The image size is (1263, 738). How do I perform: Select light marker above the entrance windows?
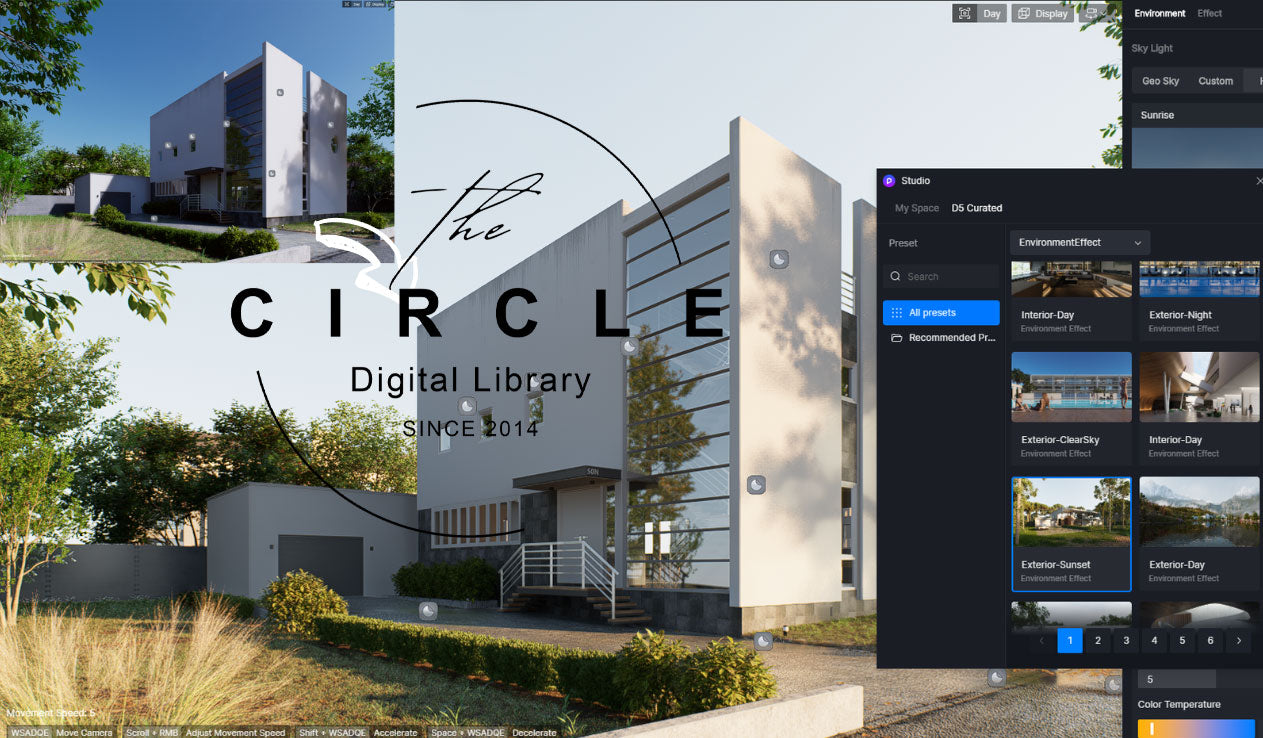(x=467, y=406)
